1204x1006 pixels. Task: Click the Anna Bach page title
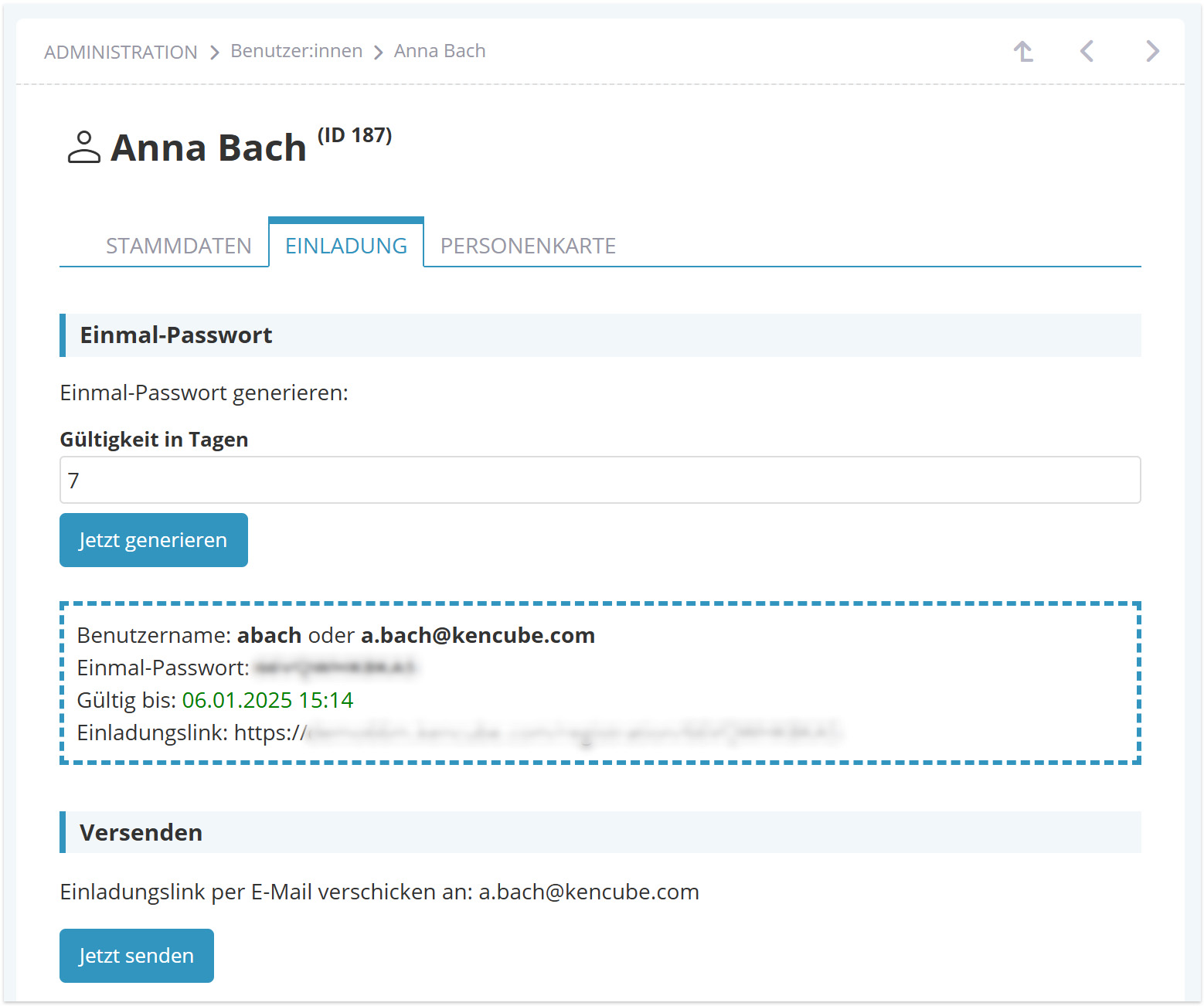tap(209, 148)
